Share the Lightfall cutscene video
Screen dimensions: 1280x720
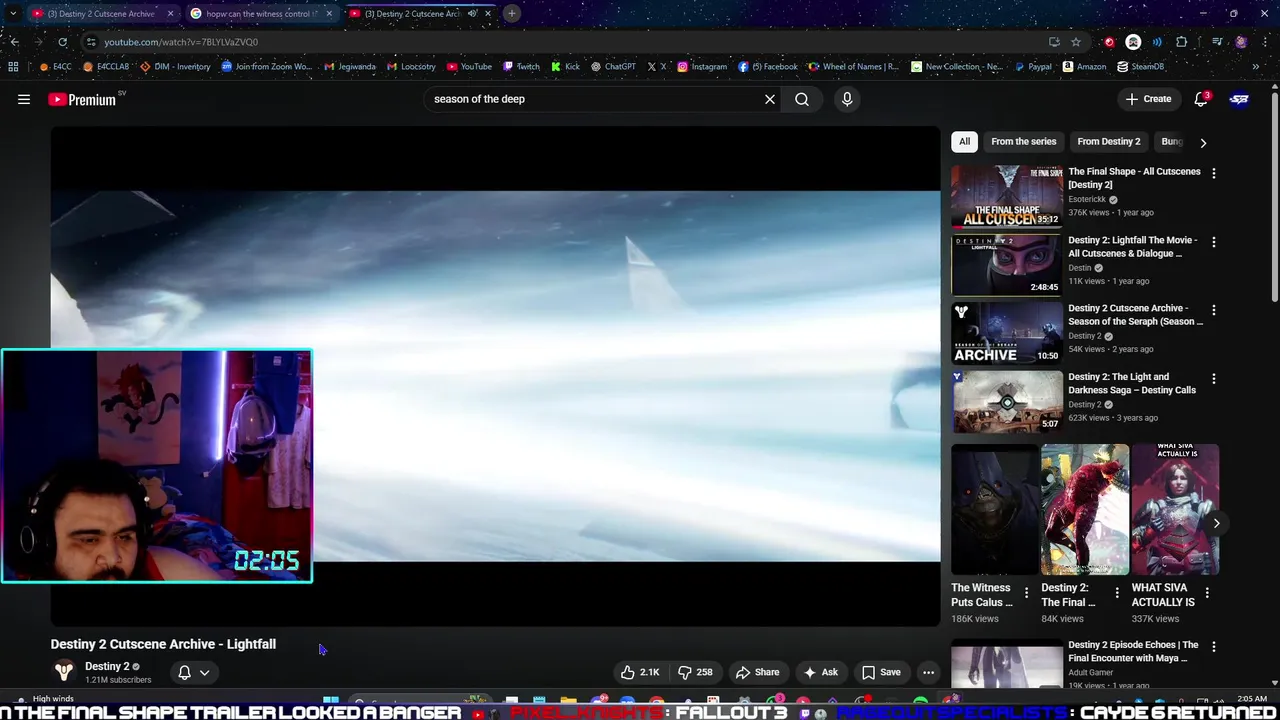coord(757,672)
